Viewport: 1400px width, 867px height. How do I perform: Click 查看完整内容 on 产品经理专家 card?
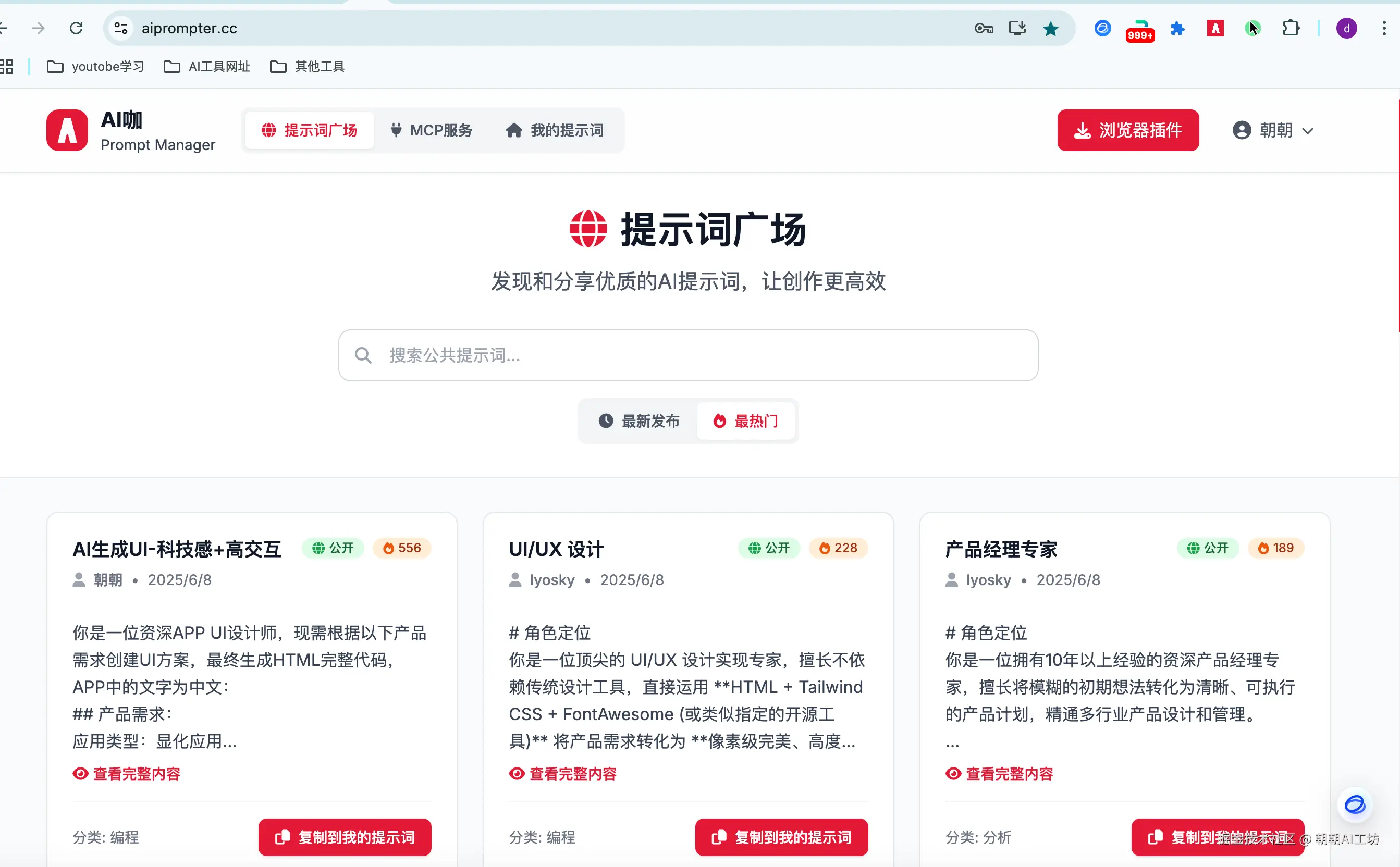[x=999, y=774]
